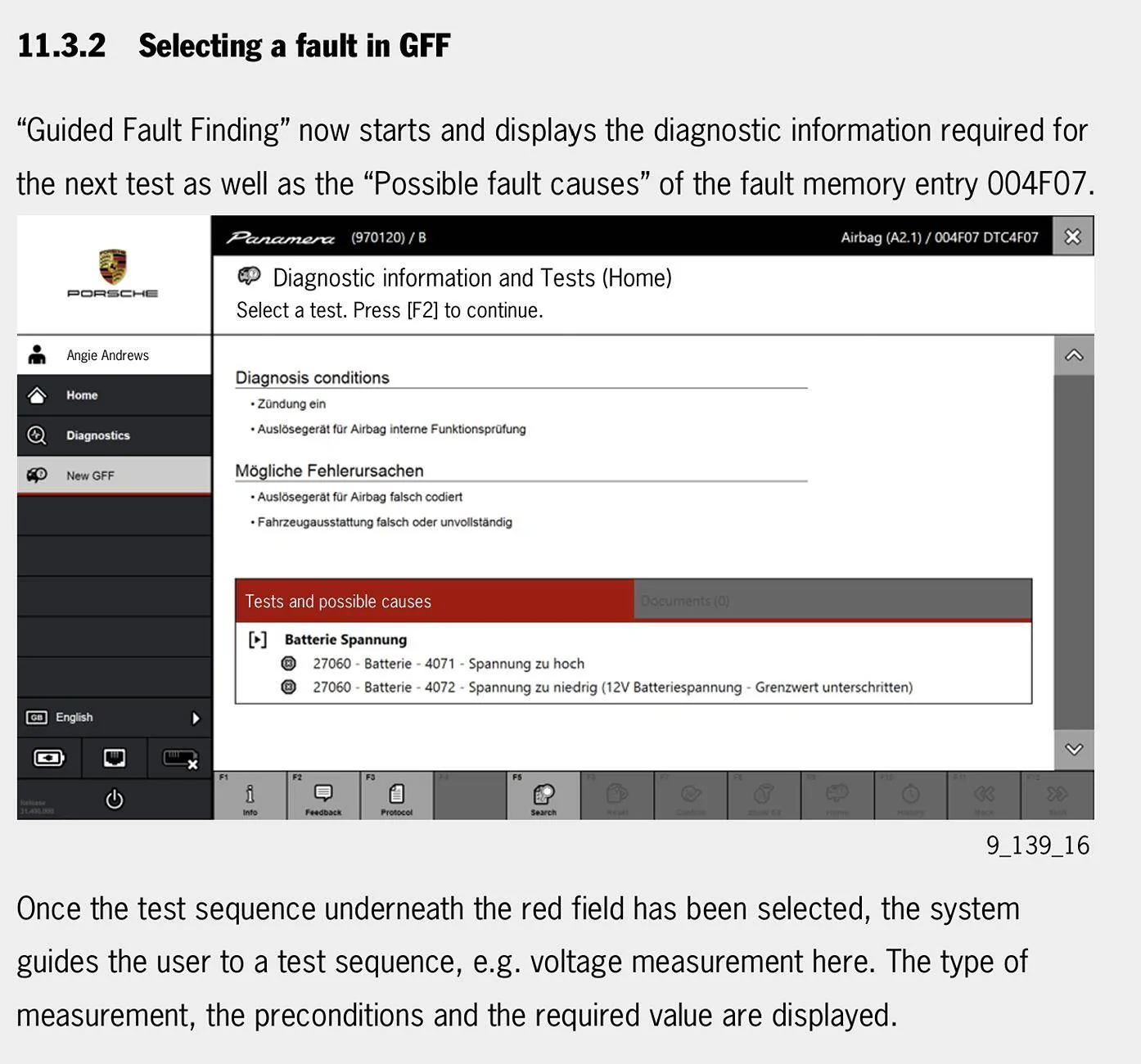Click the icon beside Diagnostic information and Tests
The height and width of the screenshot is (1064, 1141).
coord(249,277)
